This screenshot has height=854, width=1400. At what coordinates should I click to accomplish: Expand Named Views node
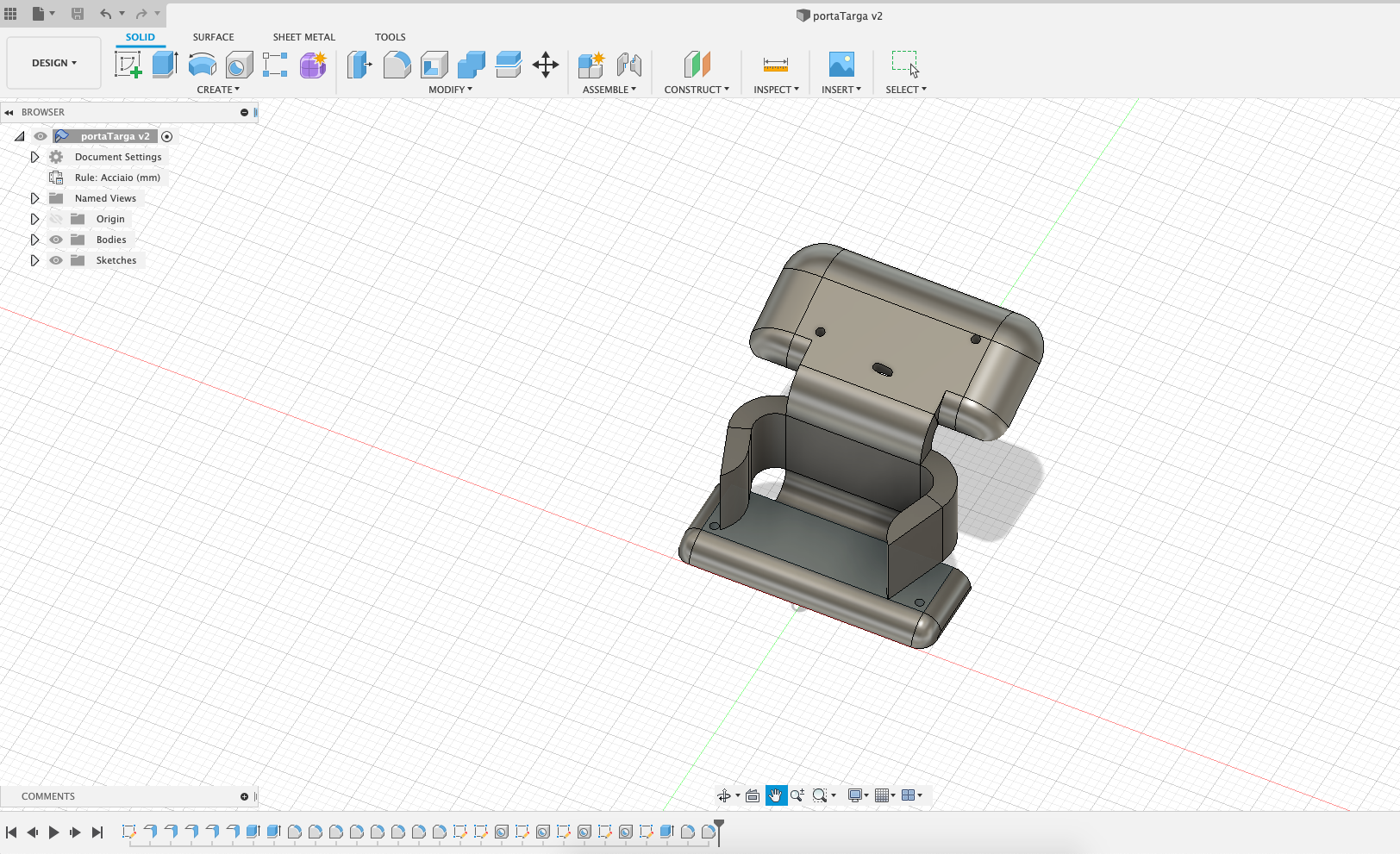[34, 198]
